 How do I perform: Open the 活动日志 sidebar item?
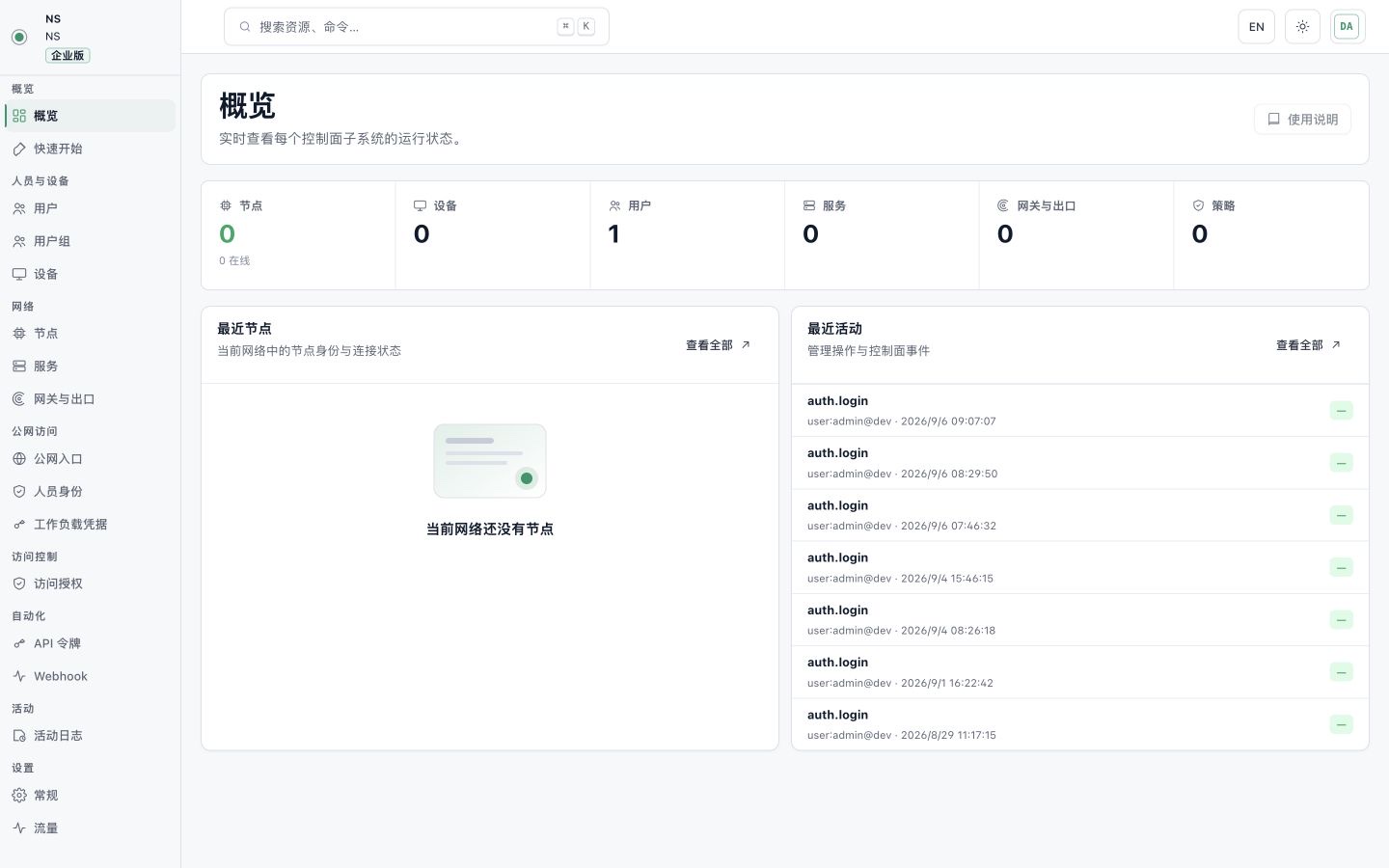pyautogui.click(x=91, y=736)
